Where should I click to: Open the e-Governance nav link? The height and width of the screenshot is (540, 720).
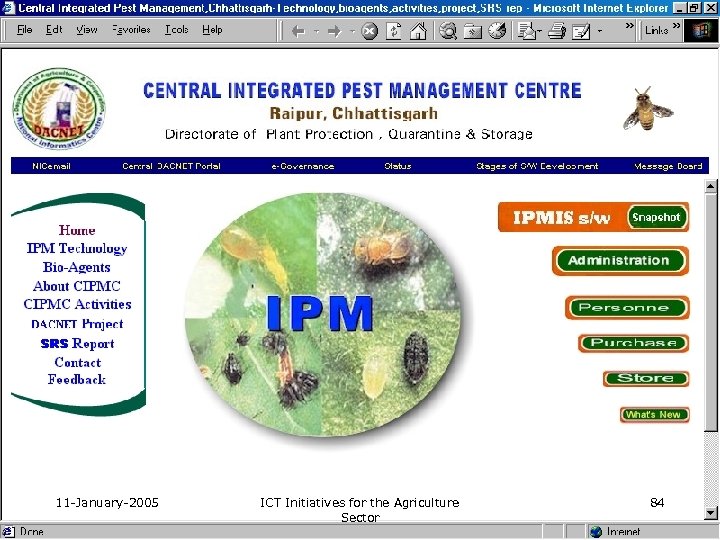point(303,166)
